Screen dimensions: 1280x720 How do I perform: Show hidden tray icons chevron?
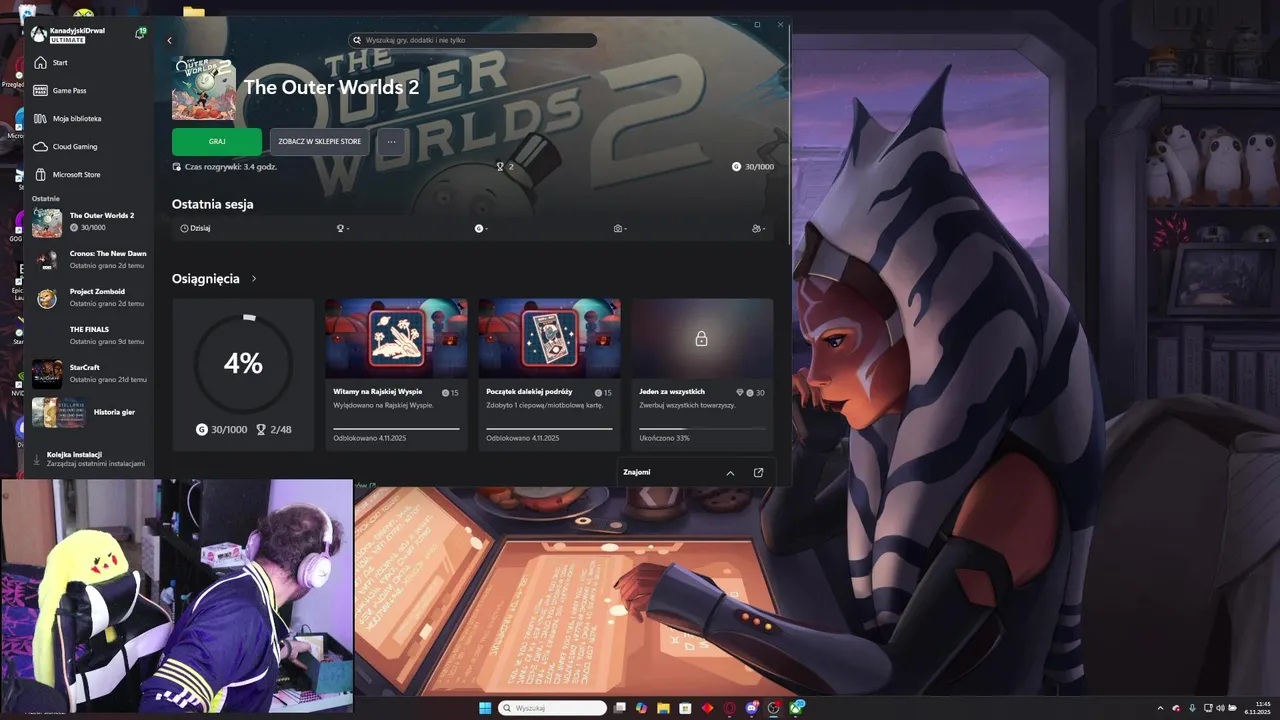1161,708
